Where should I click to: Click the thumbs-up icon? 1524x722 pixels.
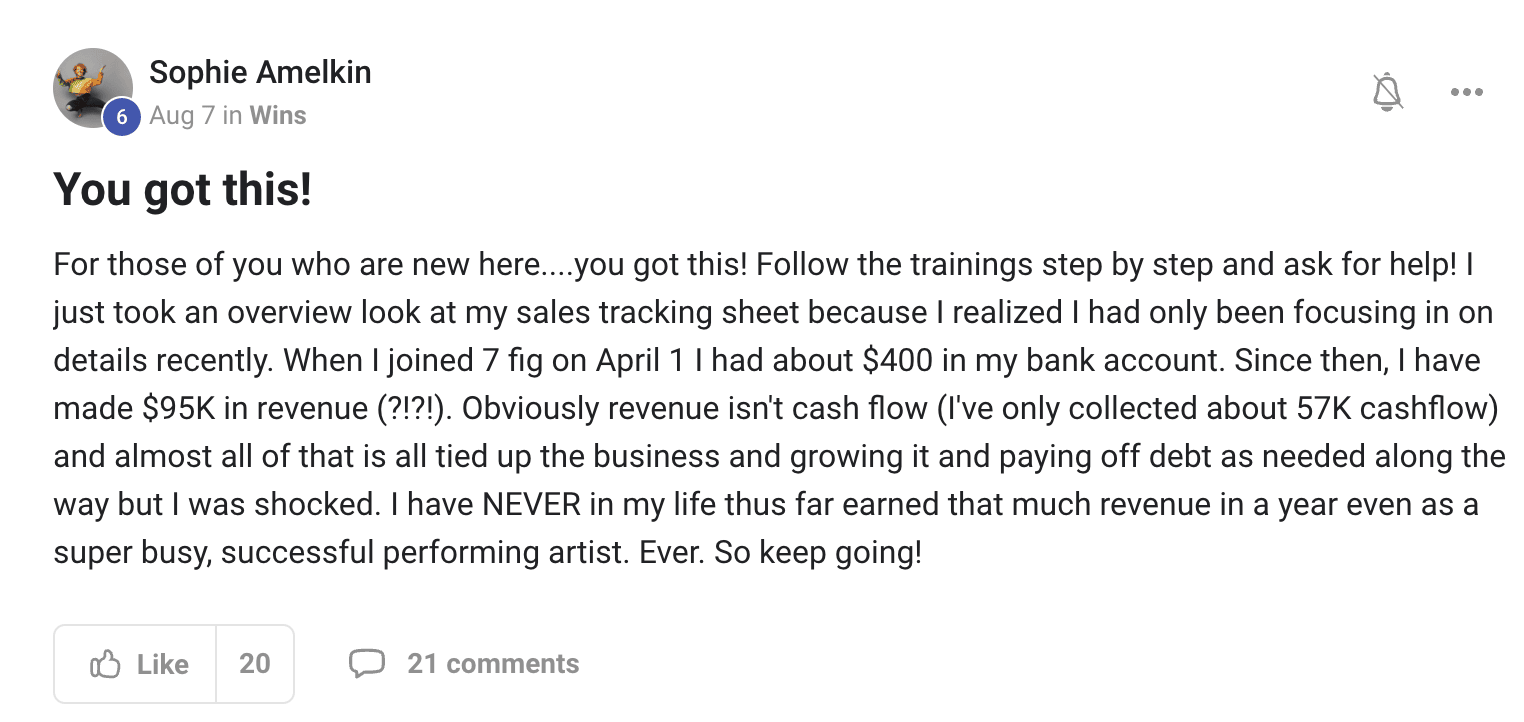tap(105, 664)
